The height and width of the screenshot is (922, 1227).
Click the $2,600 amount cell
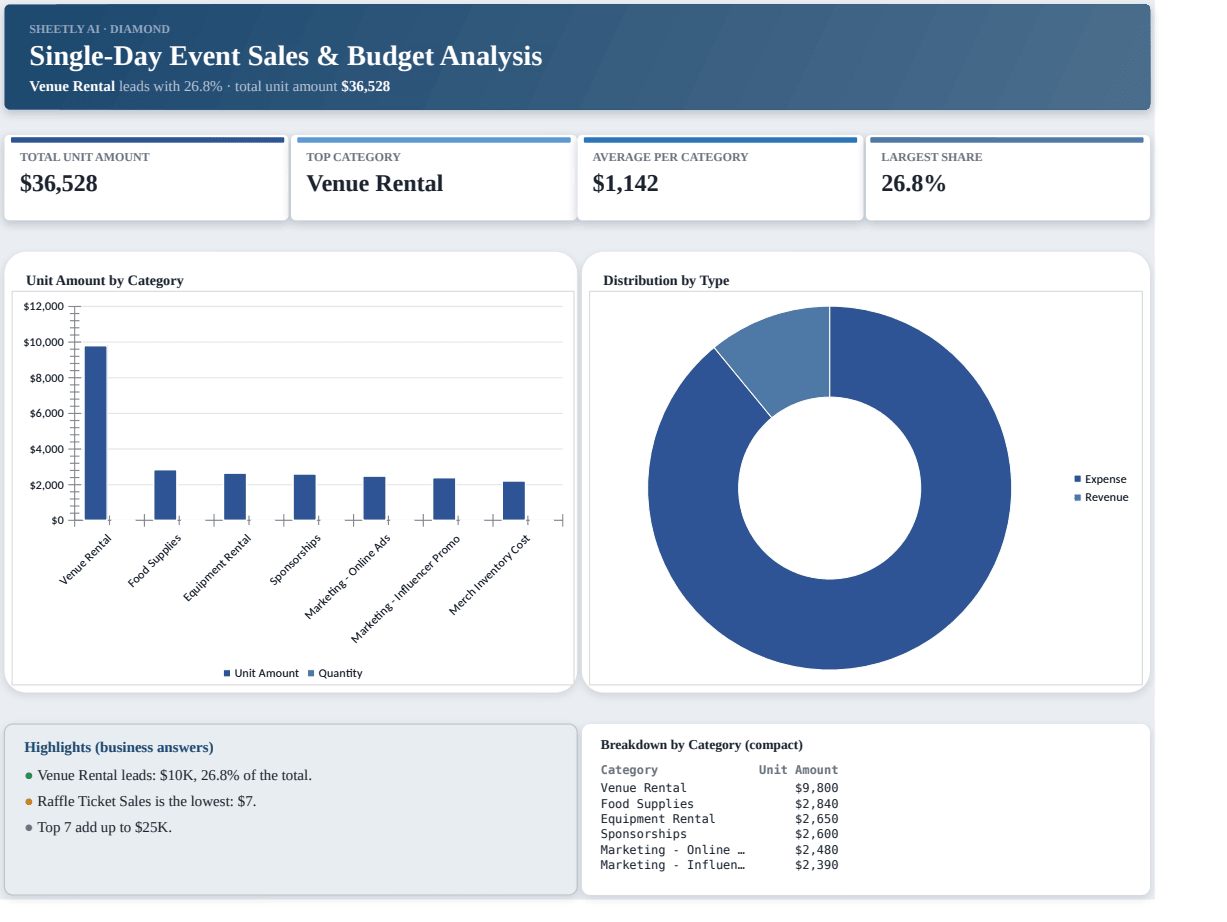817,834
